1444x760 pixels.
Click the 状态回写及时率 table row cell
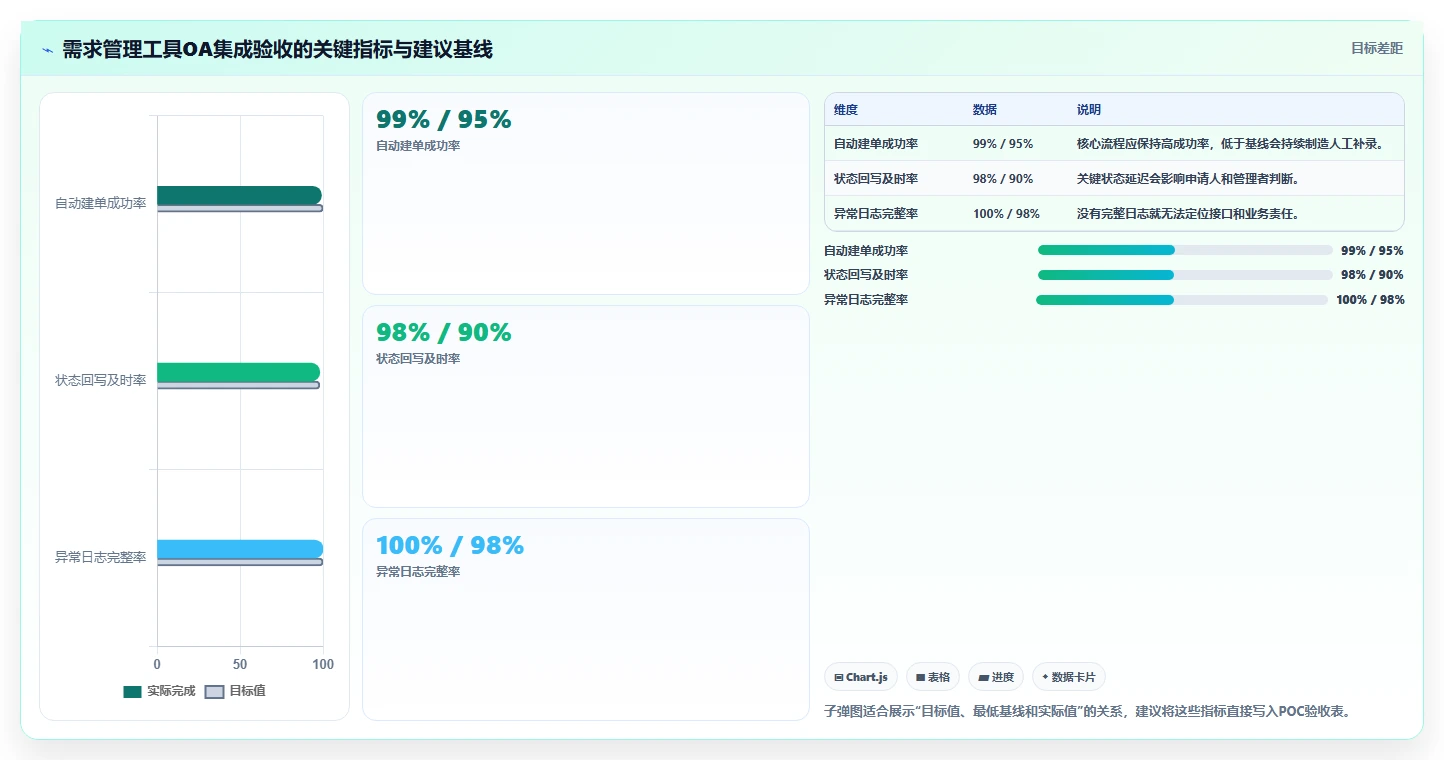tap(876, 179)
